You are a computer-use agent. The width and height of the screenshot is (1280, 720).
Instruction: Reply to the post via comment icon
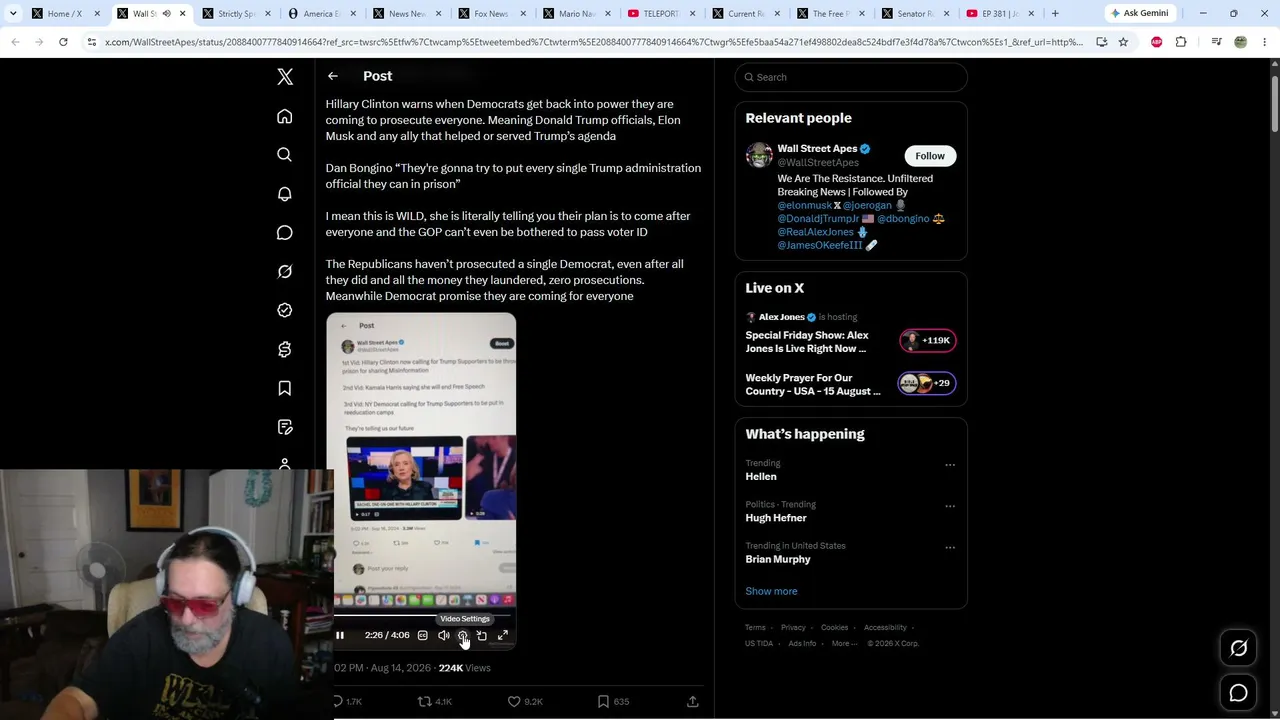(x=338, y=702)
